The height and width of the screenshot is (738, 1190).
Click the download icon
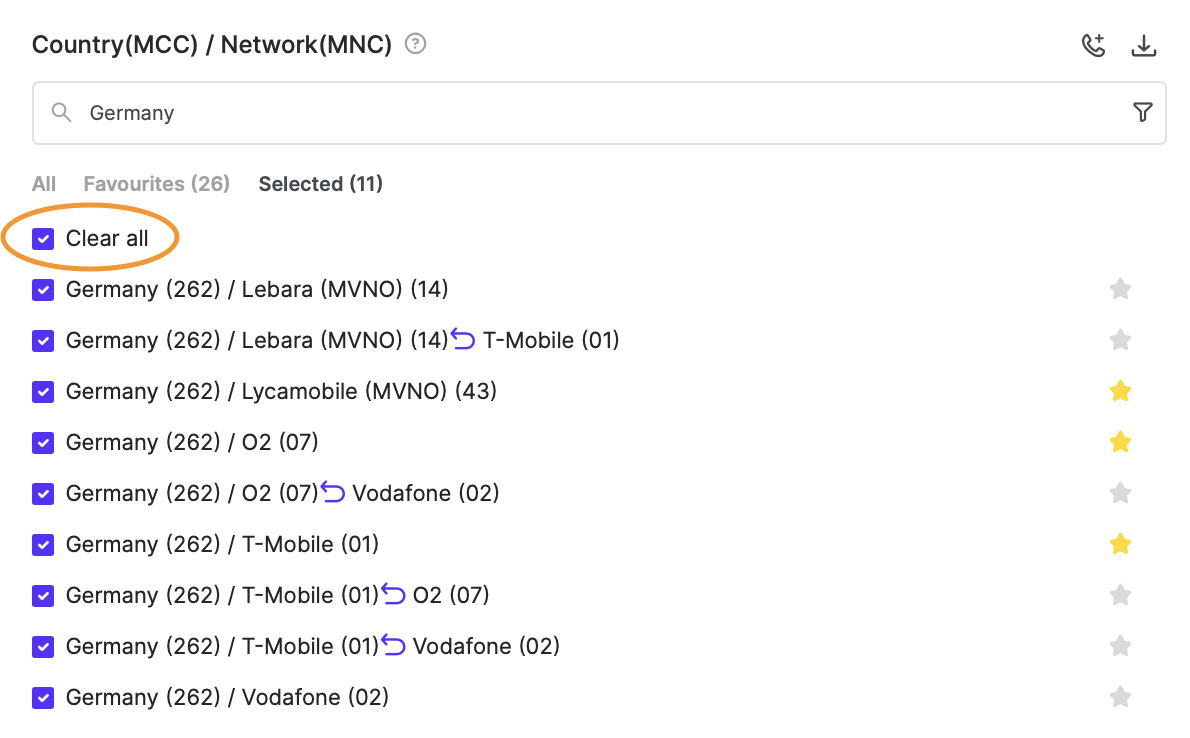click(x=1143, y=45)
